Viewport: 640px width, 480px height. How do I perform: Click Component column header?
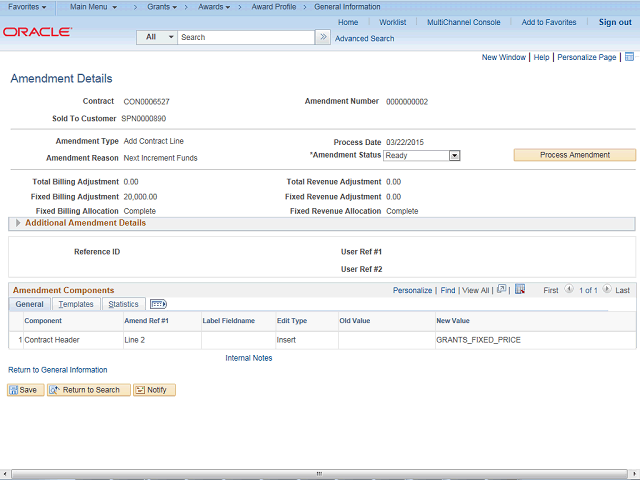coord(43,321)
